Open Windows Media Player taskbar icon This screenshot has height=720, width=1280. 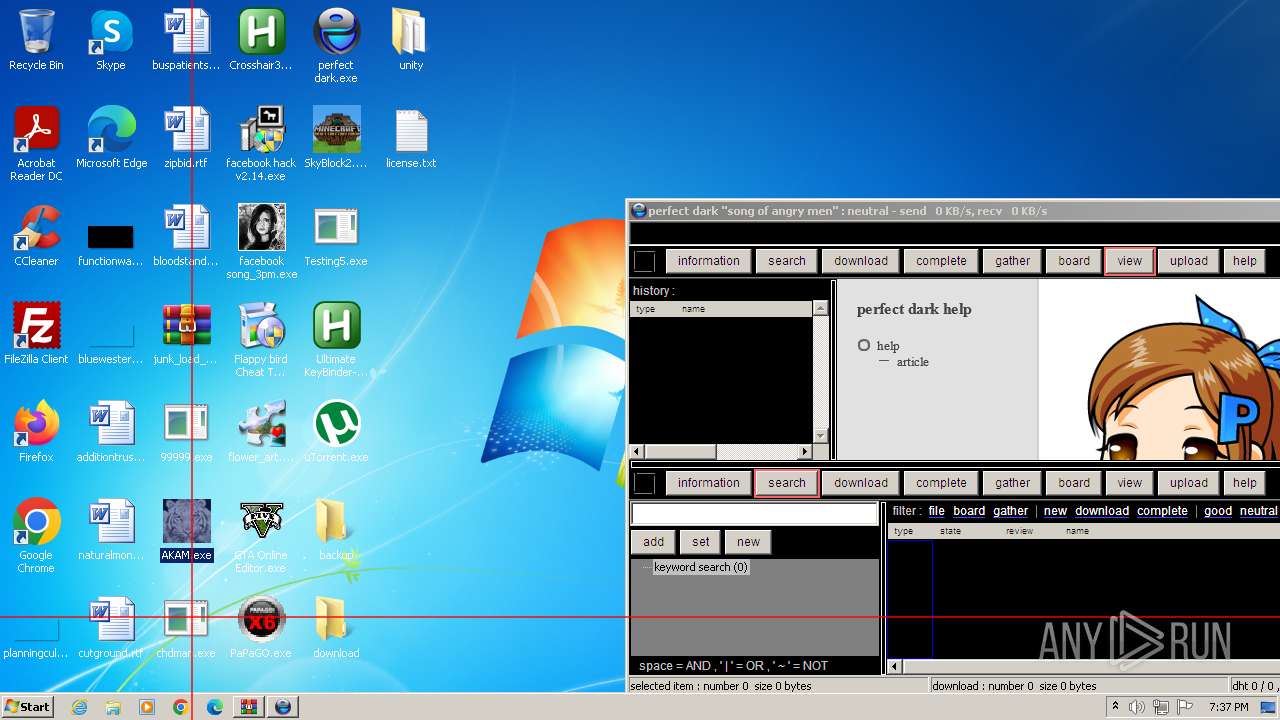click(x=147, y=707)
